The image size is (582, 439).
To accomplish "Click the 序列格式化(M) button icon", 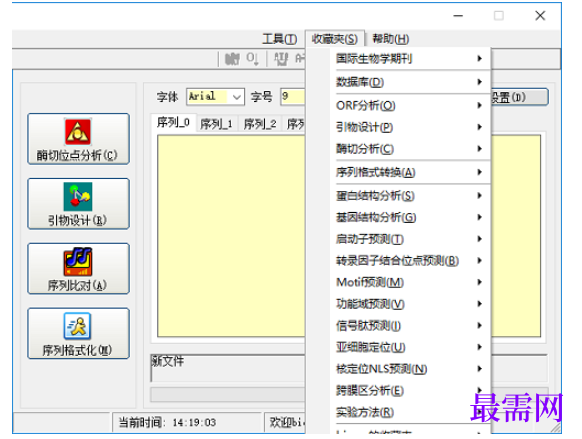I will [77, 326].
